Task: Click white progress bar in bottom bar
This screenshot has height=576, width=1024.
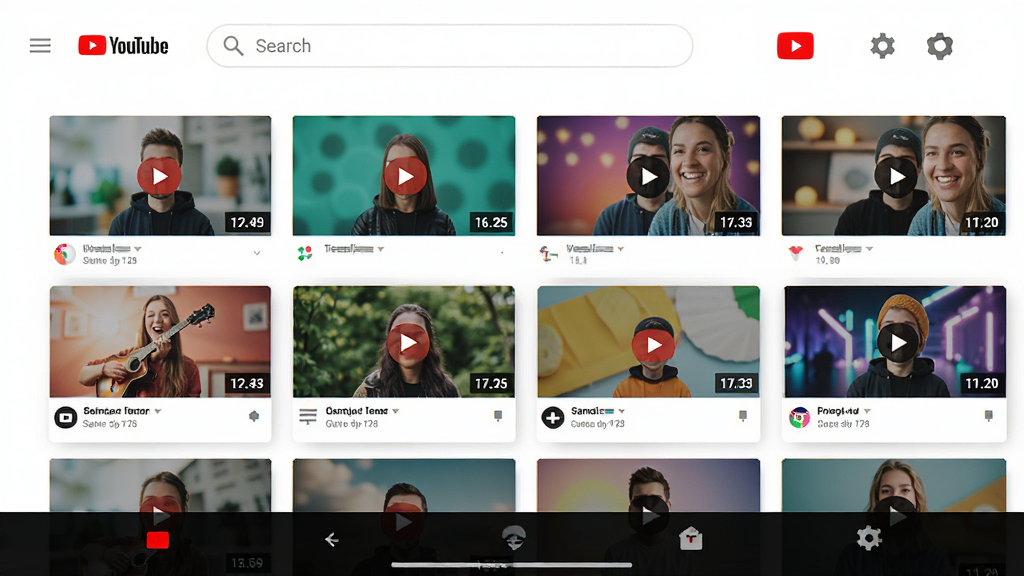Action: click(511, 565)
